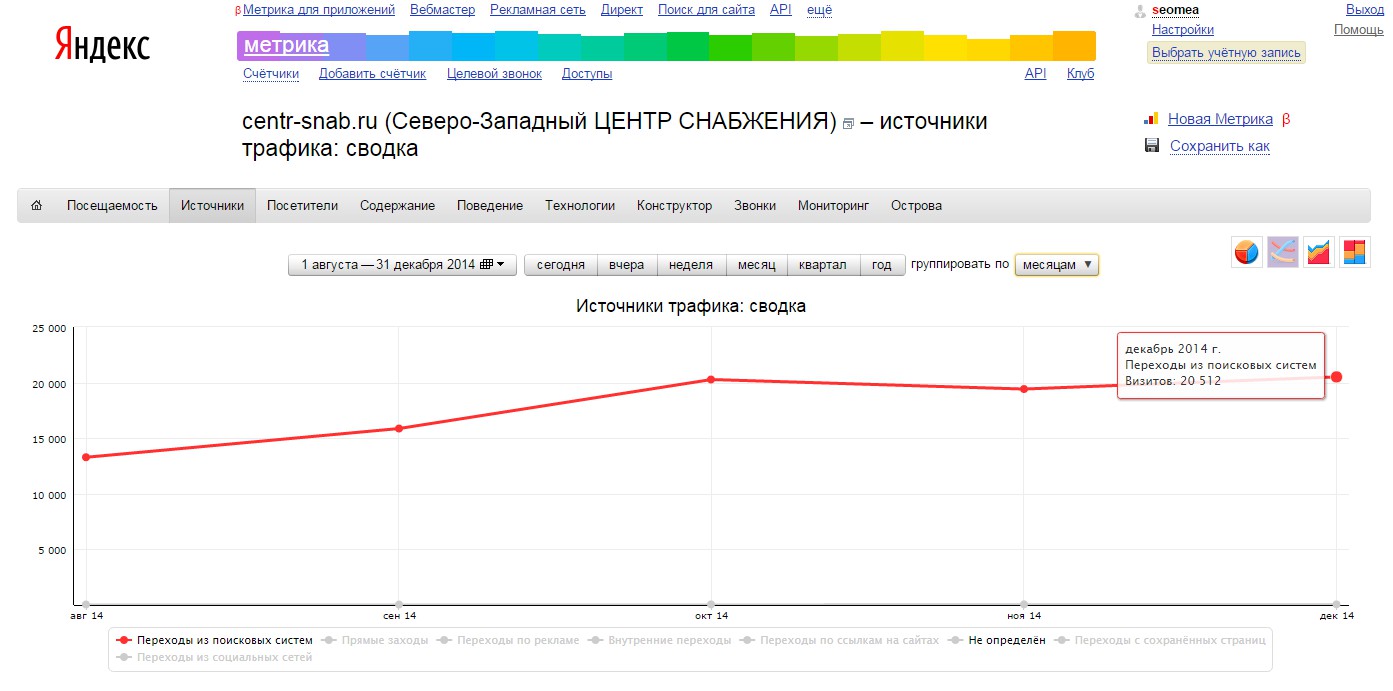The width and height of the screenshot is (1393, 691).
Task: Open the 'Поведение' tab
Action: tap(490, 206)
